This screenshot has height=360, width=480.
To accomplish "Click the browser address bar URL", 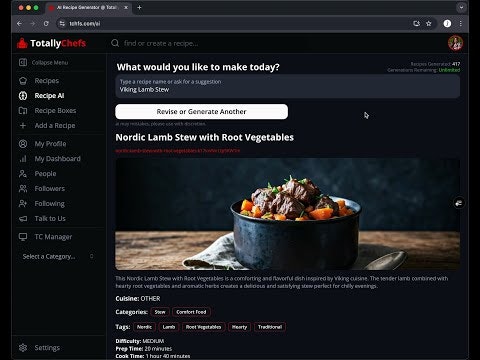I will tap(85, 24).
